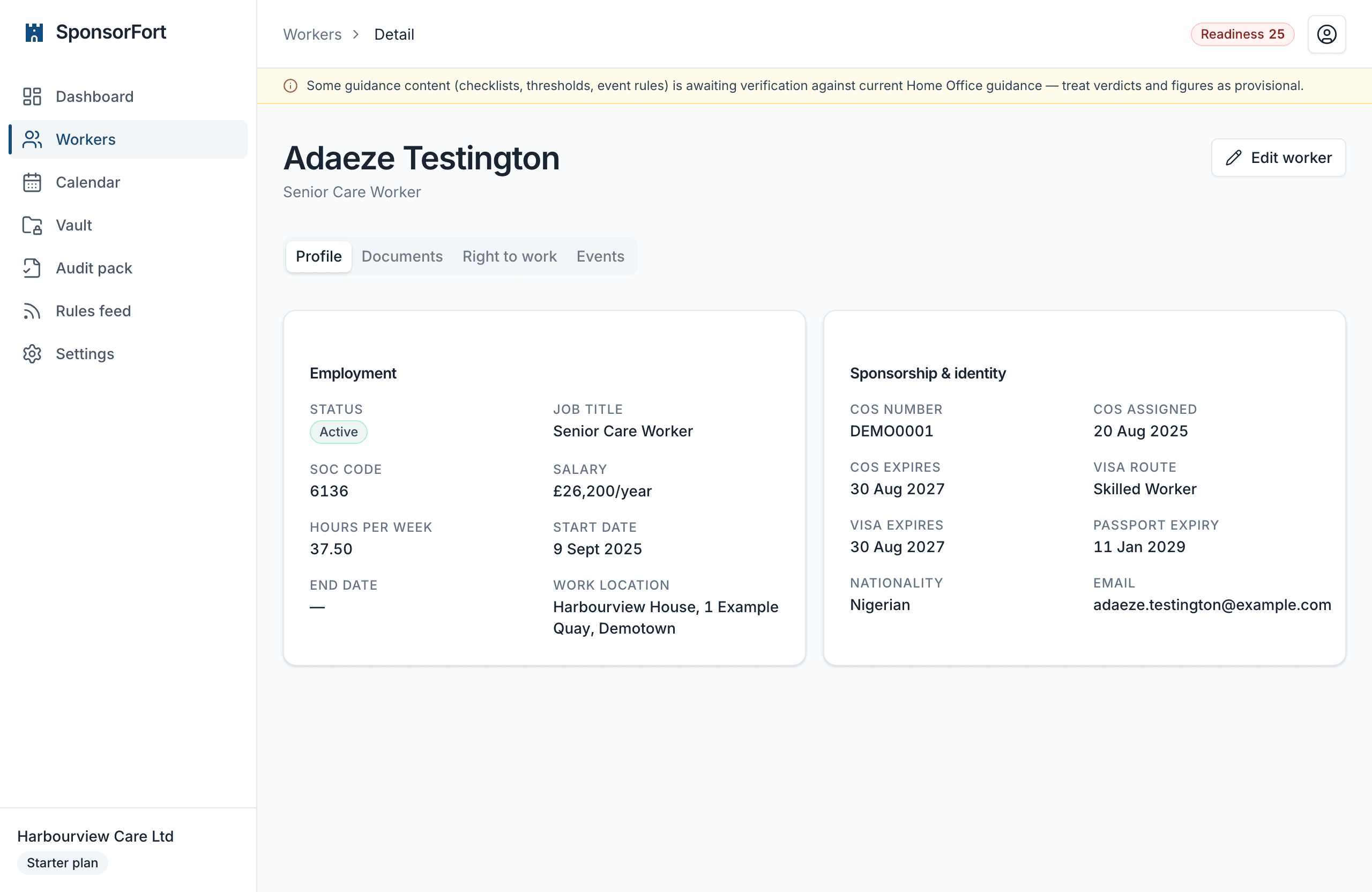
Task: Click the Adaeze Testington heading
Action: pyautogui.click(x=421, y=158)
